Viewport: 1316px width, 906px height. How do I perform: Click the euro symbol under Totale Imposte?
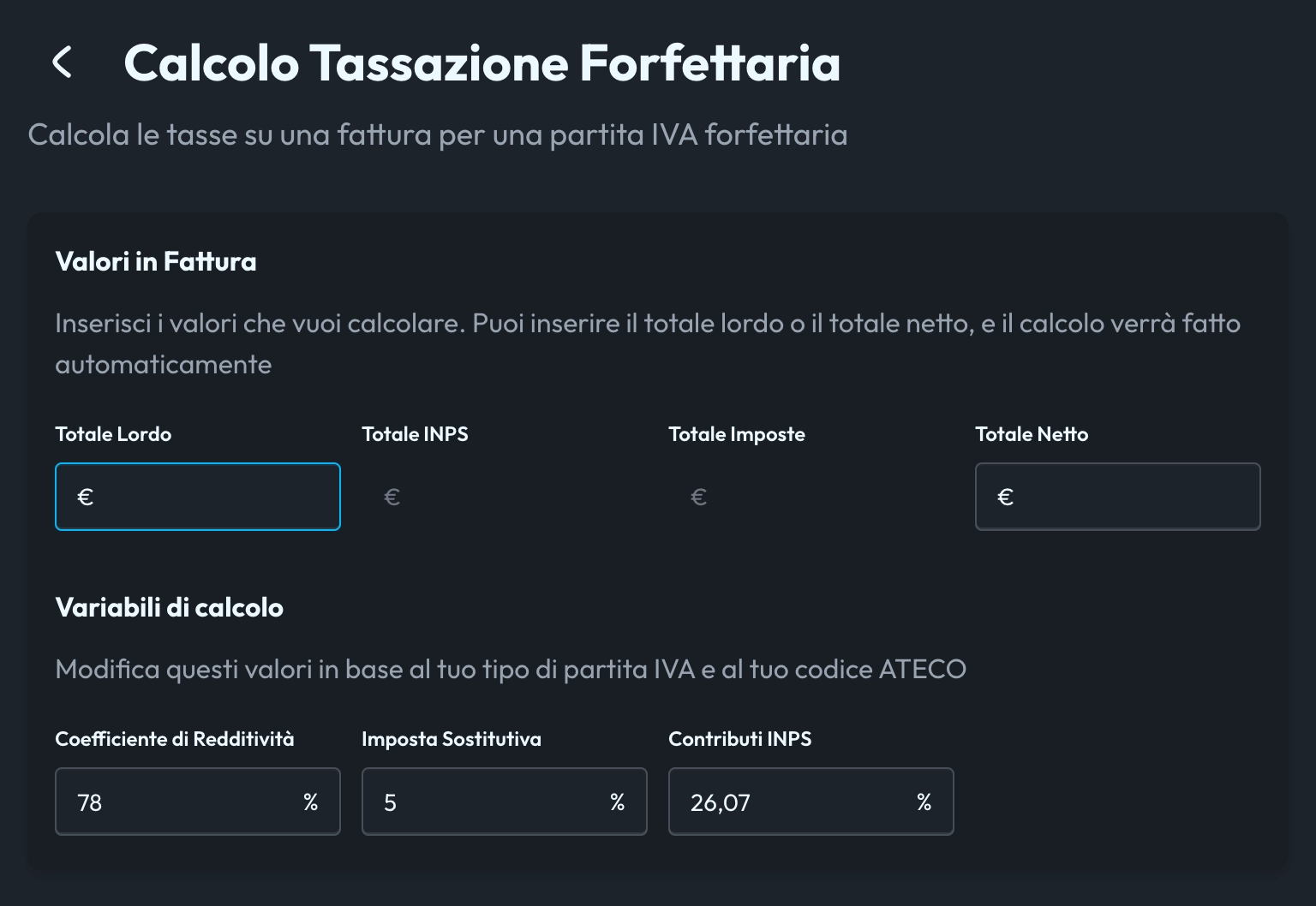pos(698,497)
